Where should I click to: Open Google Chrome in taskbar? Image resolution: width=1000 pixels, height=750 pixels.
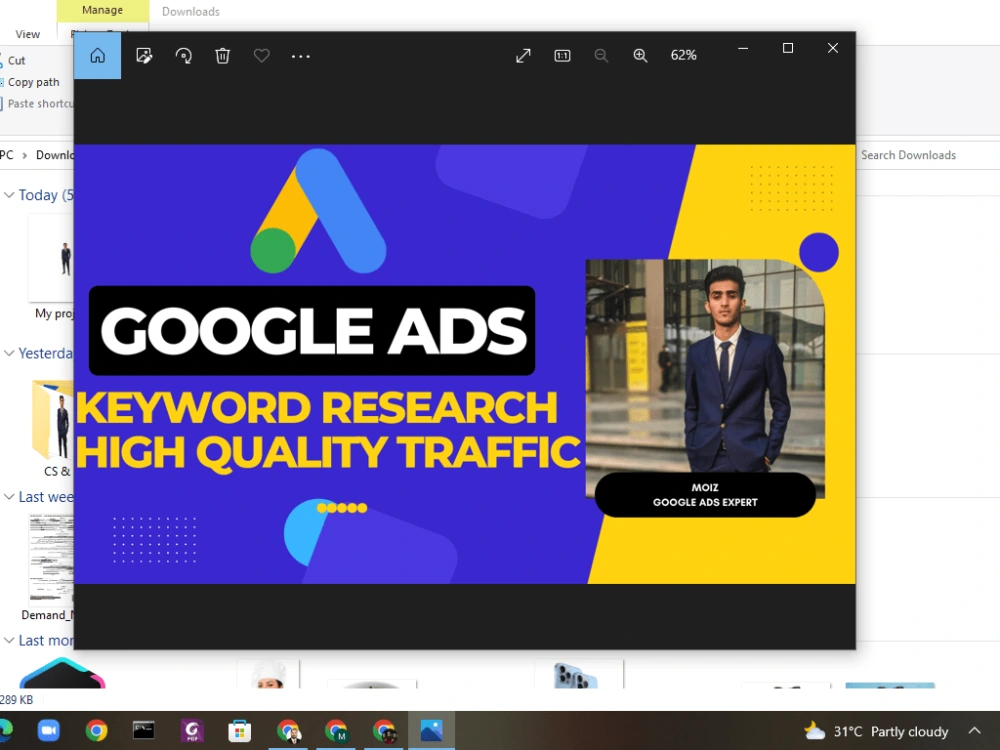pos(96,730)
